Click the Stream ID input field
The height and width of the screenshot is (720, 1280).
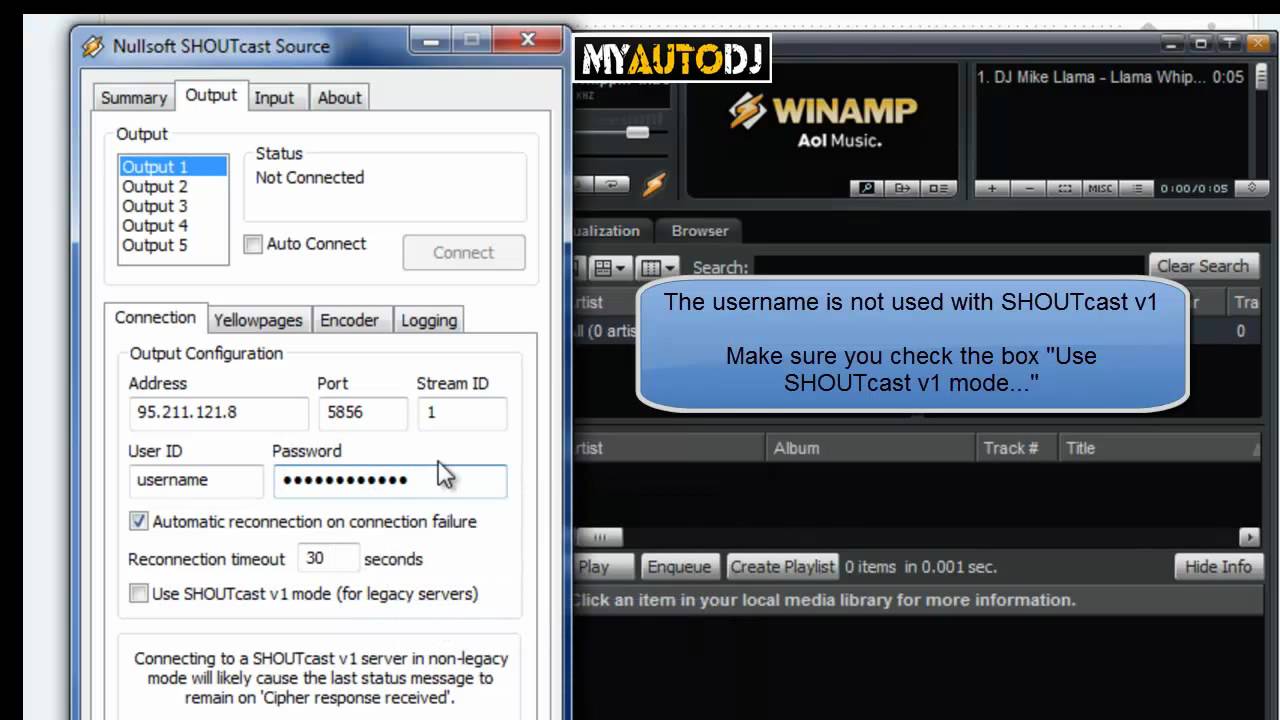click(x=462, y=412)
